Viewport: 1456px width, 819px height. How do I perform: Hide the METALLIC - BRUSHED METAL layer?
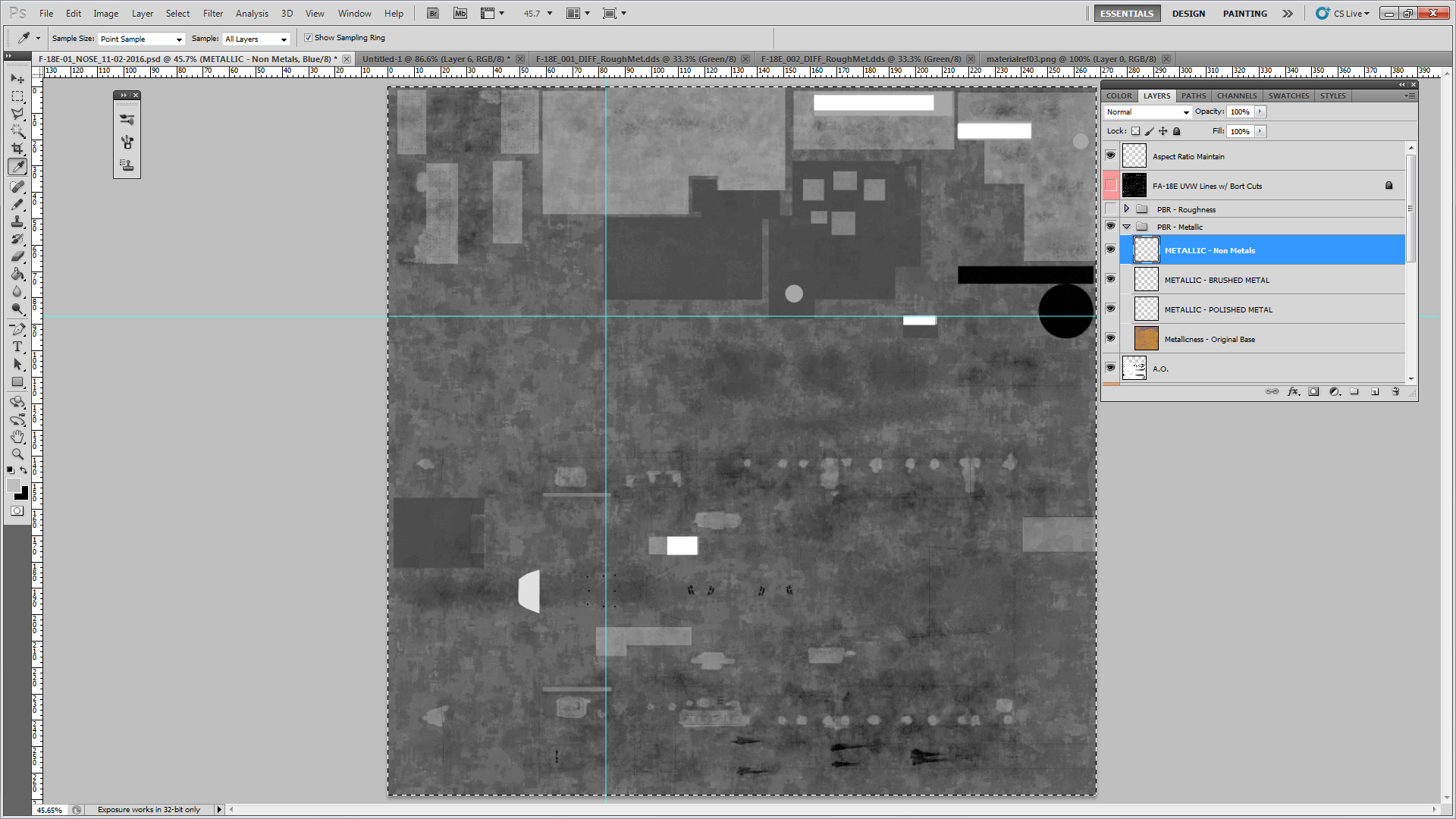click(x=1110, y=279)
